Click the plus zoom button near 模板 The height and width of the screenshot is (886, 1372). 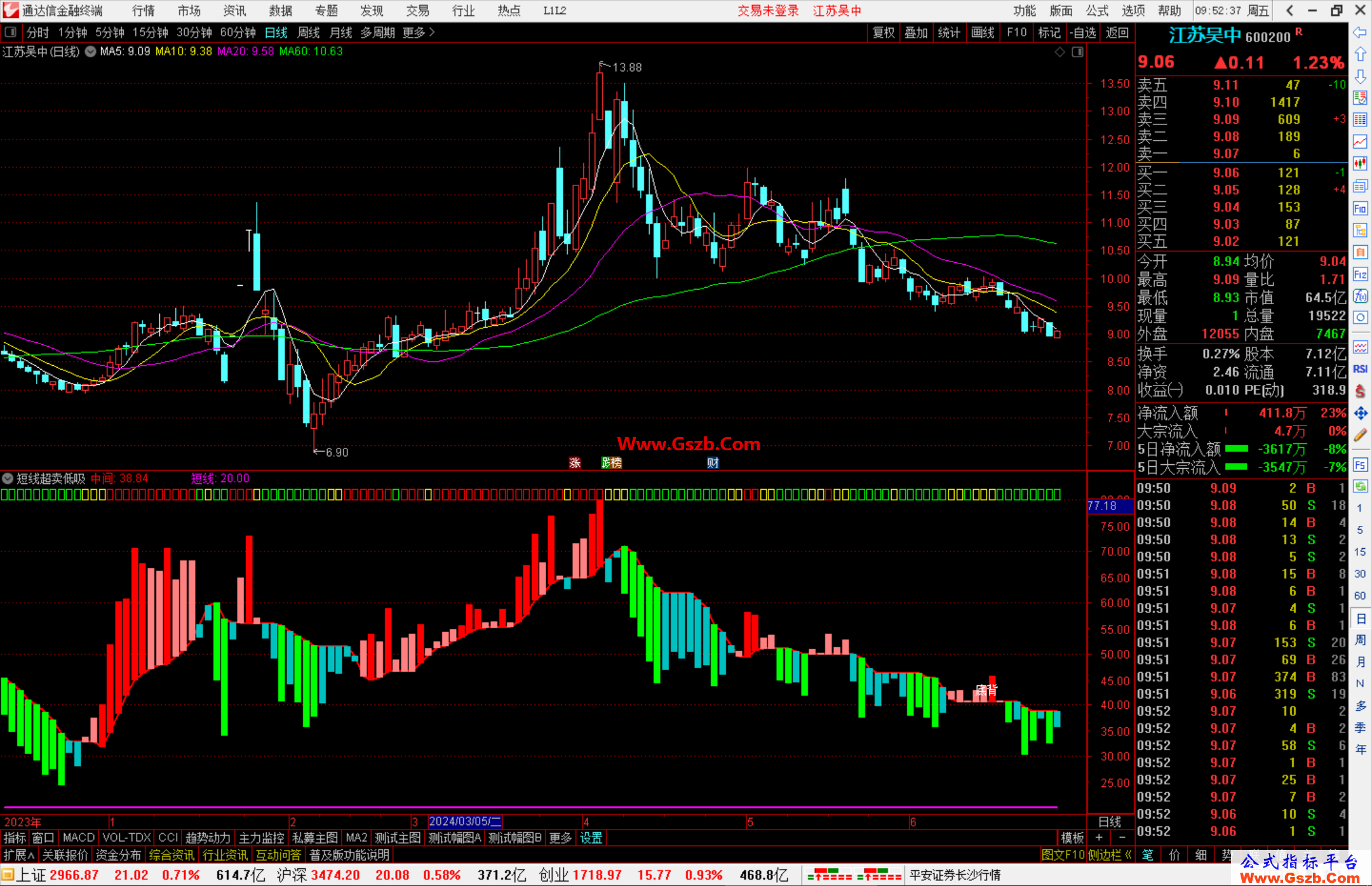[x=1099, y=838]
